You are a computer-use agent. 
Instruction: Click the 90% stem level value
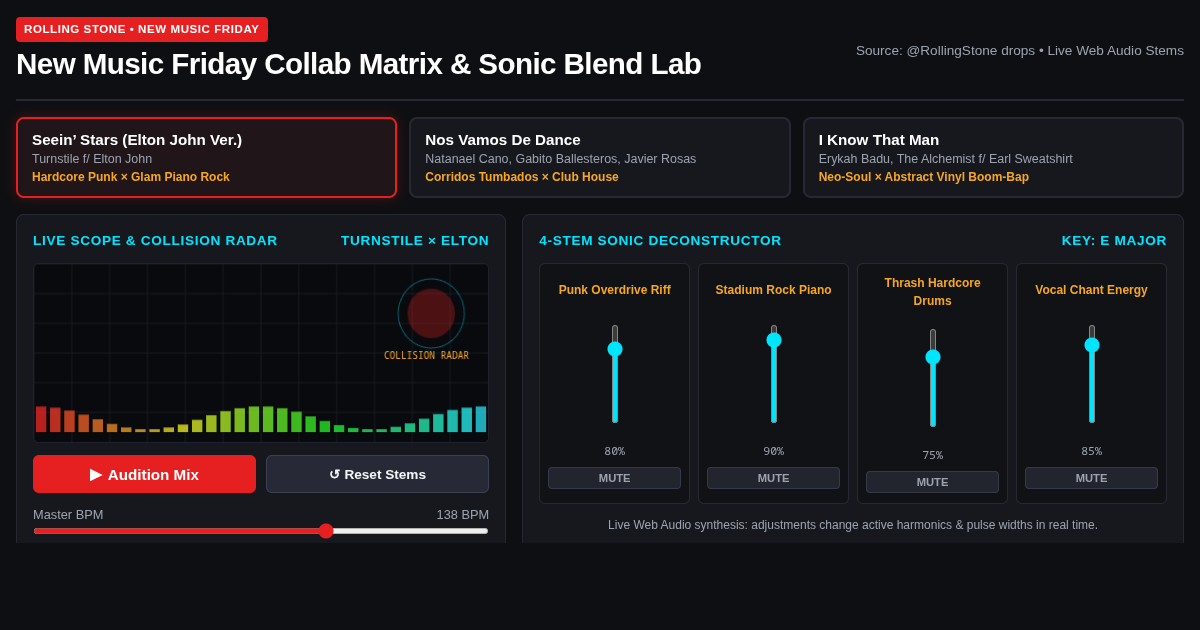pyautogui.click(x=774, y=451)
